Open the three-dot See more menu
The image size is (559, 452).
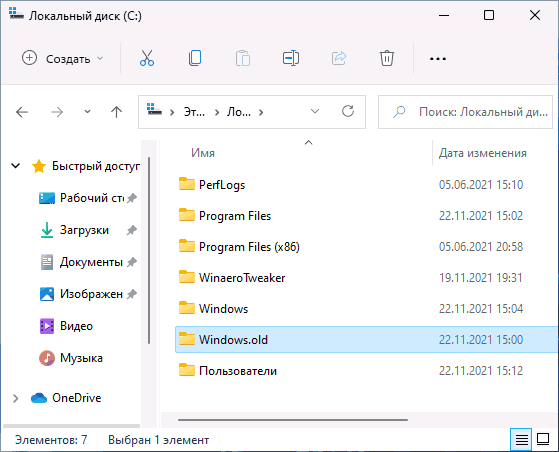(x=438, y=58)
